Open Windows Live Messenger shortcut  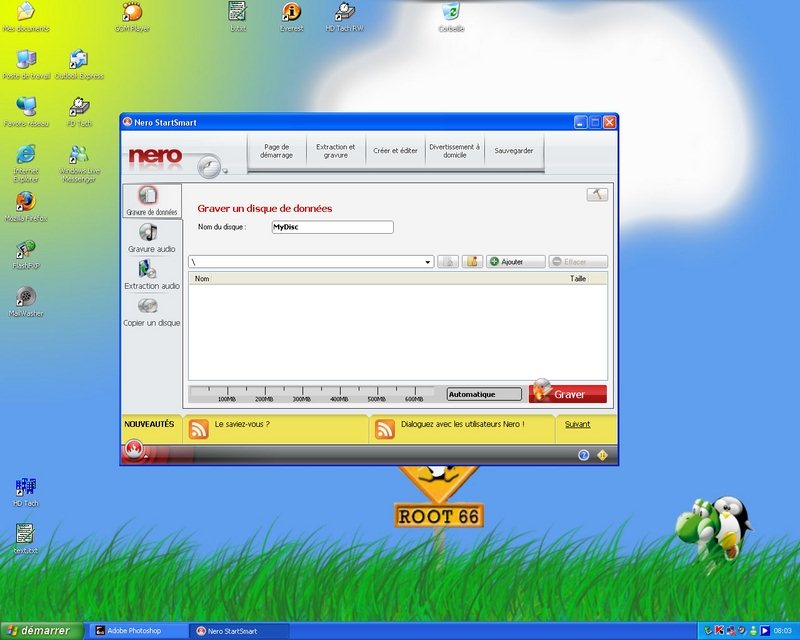(79, 163)
